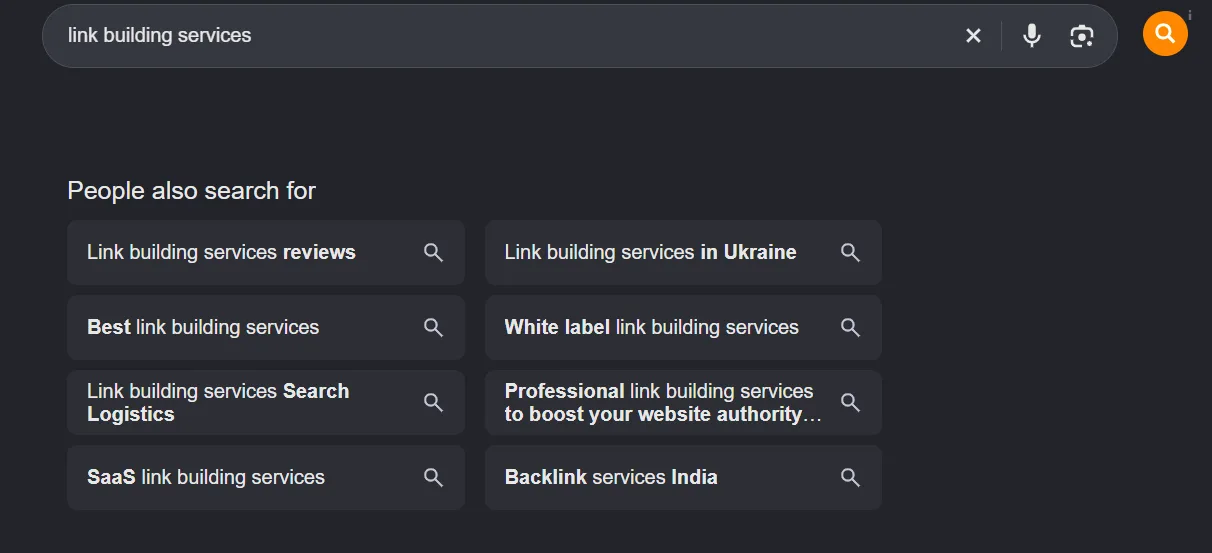Click magnifier icon in 'in Ukraine' suggestion
This screenshot has height=553, width=1212.
pos(850,252)
